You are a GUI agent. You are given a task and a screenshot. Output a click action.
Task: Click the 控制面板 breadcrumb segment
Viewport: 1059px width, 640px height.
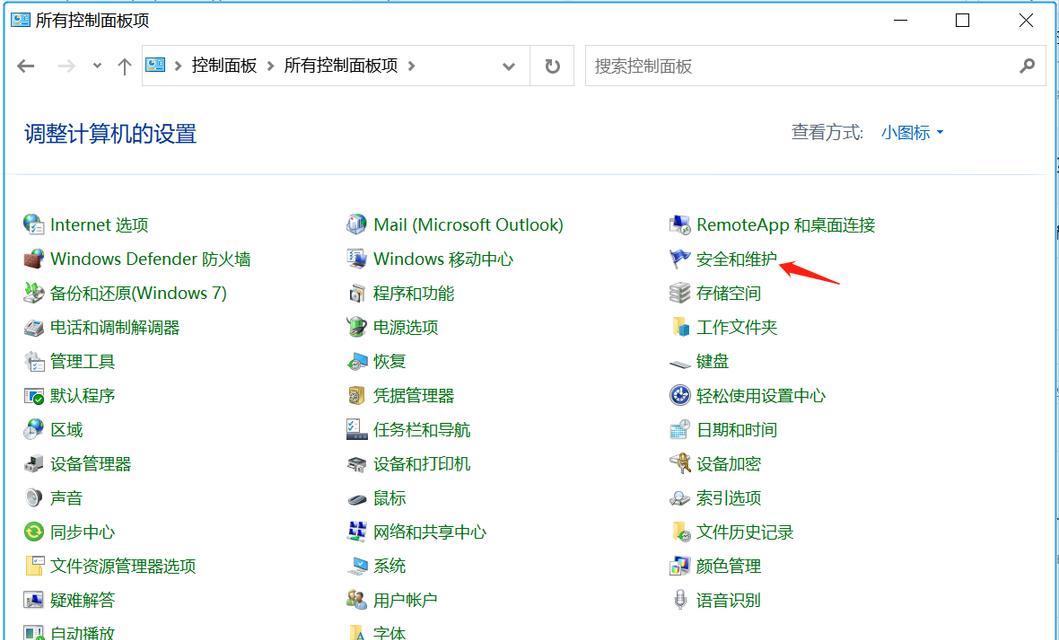[224, 65]
